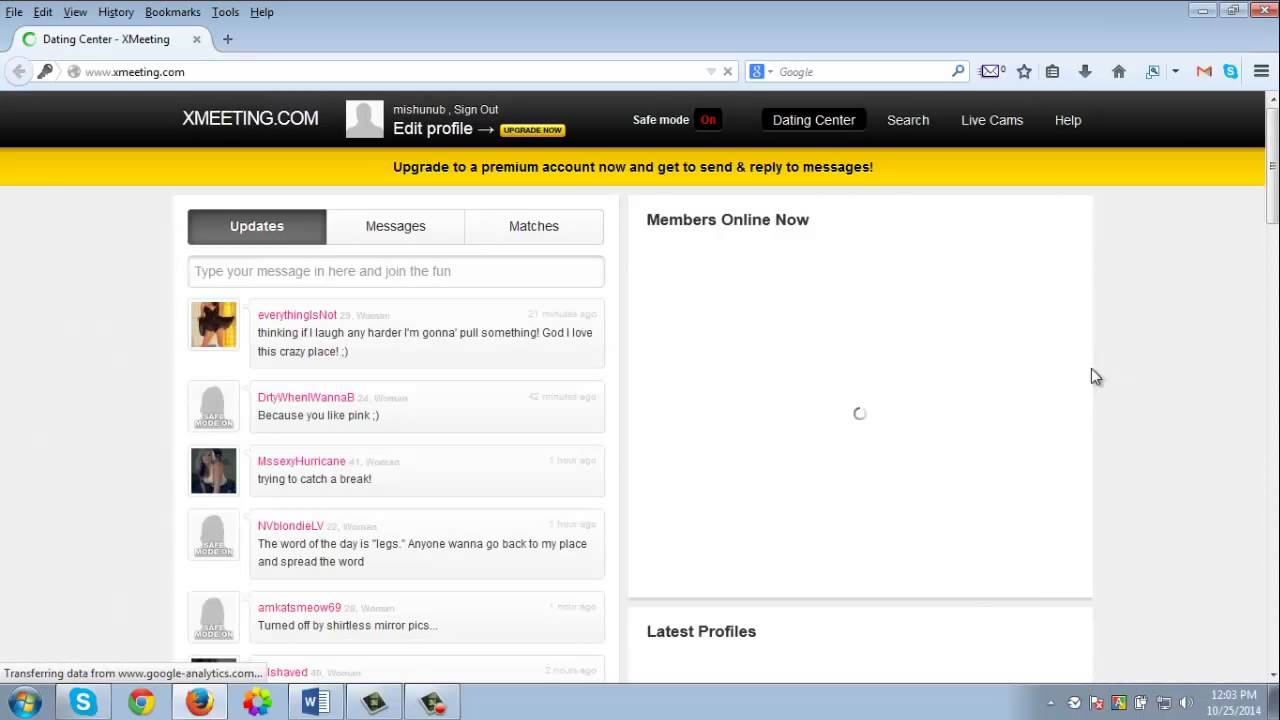Open Live Cams page
Screen dimensions: 1280x720
[992, 120]
